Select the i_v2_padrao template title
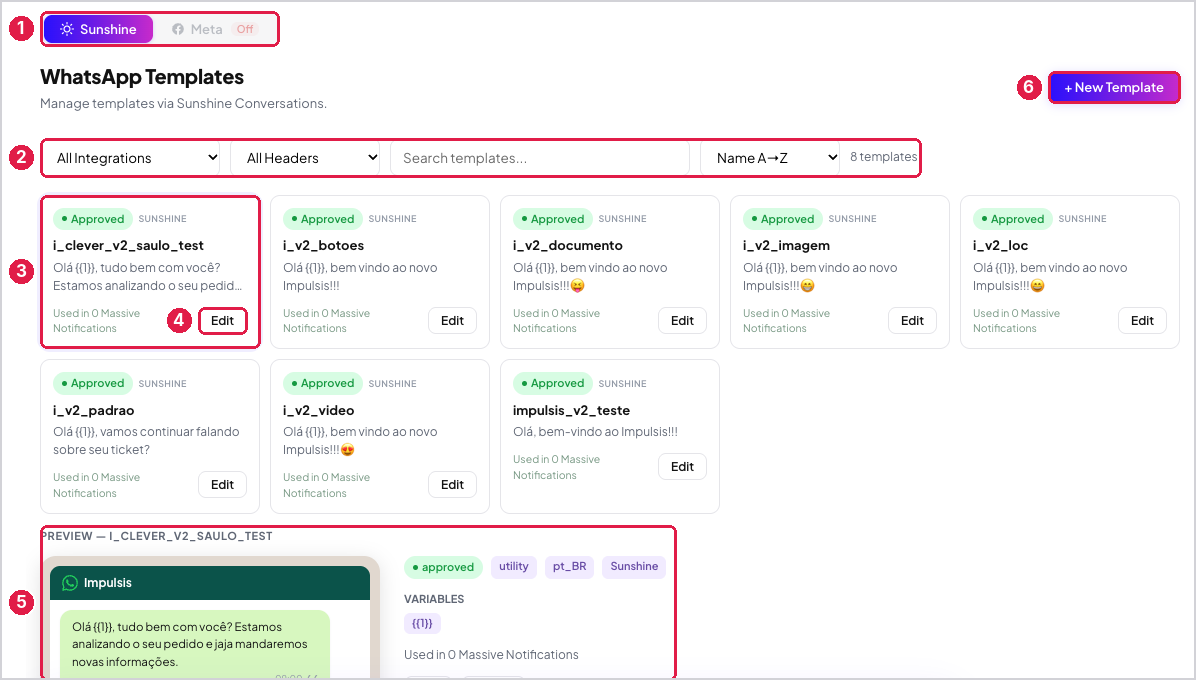 point(93,410)
